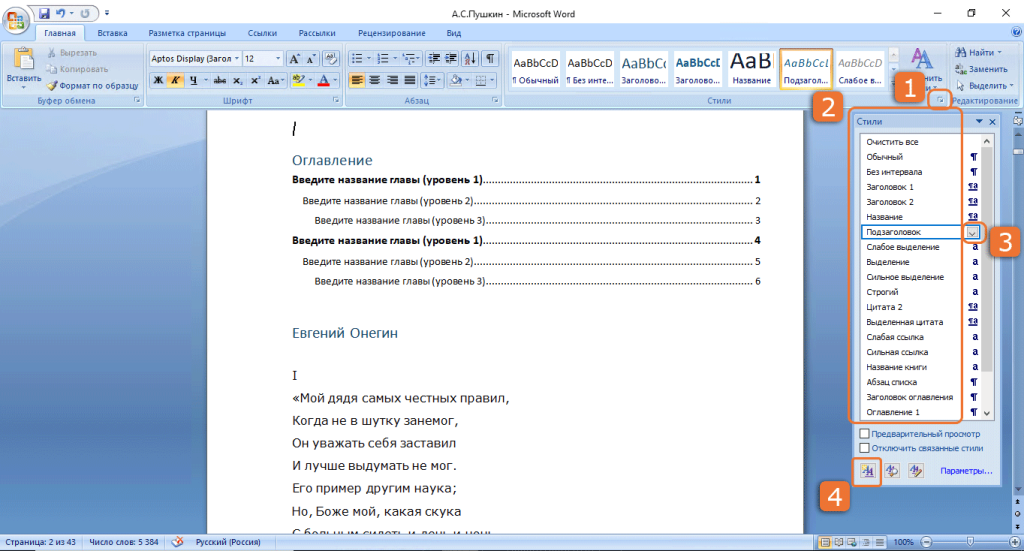Open the Style Inspector icon

[x=891, y=471]
